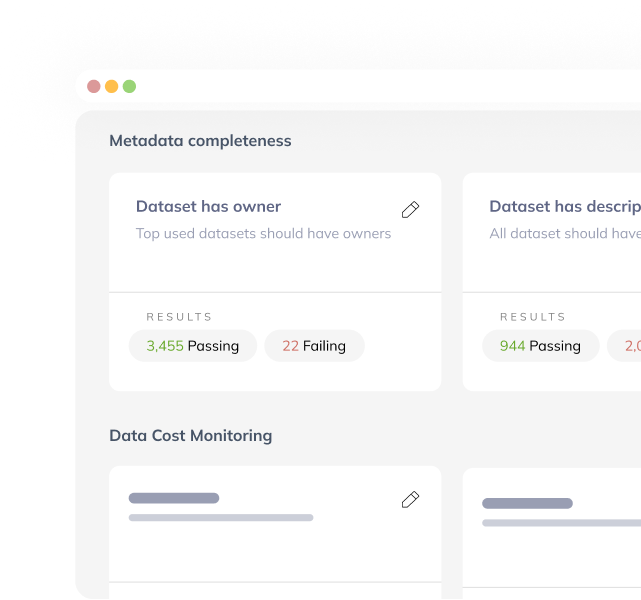Click pencil icon in first Data Cost Monitoring card
This screenshot has width=641, height=600.
[410, 500]
